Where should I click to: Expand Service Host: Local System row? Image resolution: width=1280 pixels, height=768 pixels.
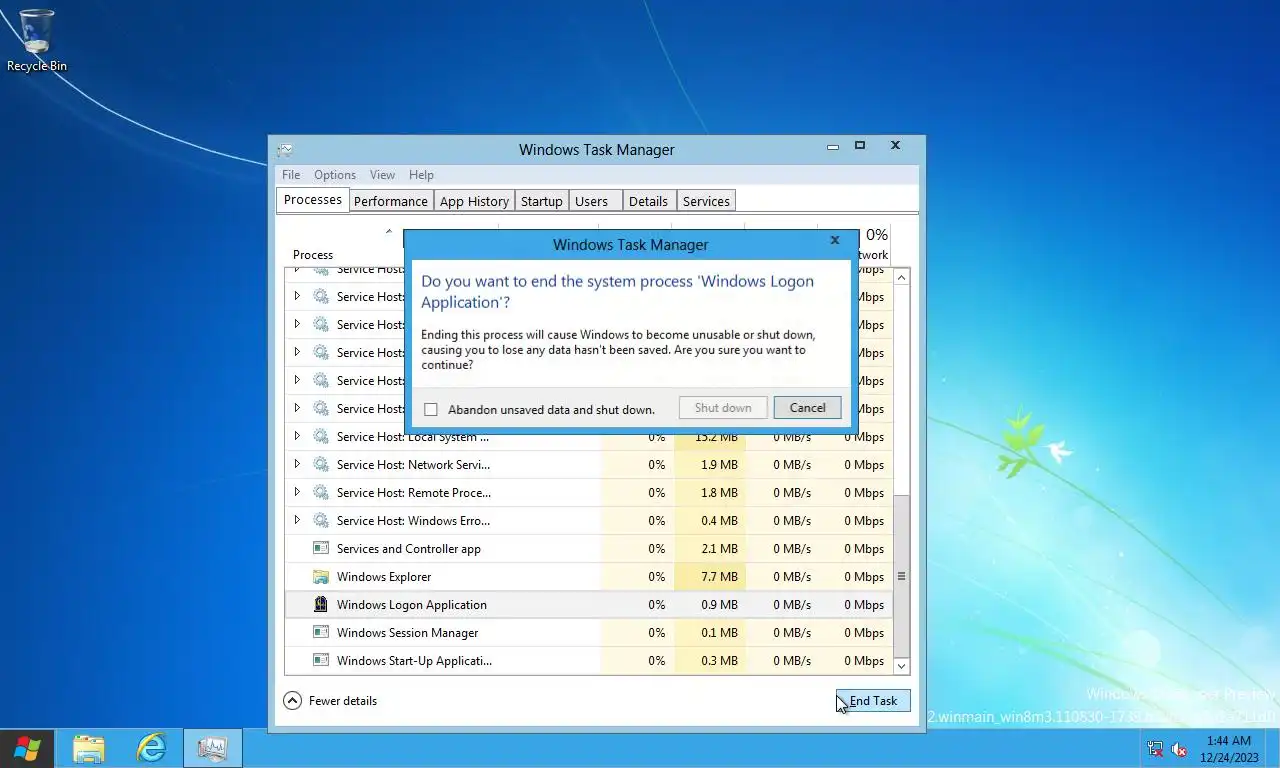(297, 436)
